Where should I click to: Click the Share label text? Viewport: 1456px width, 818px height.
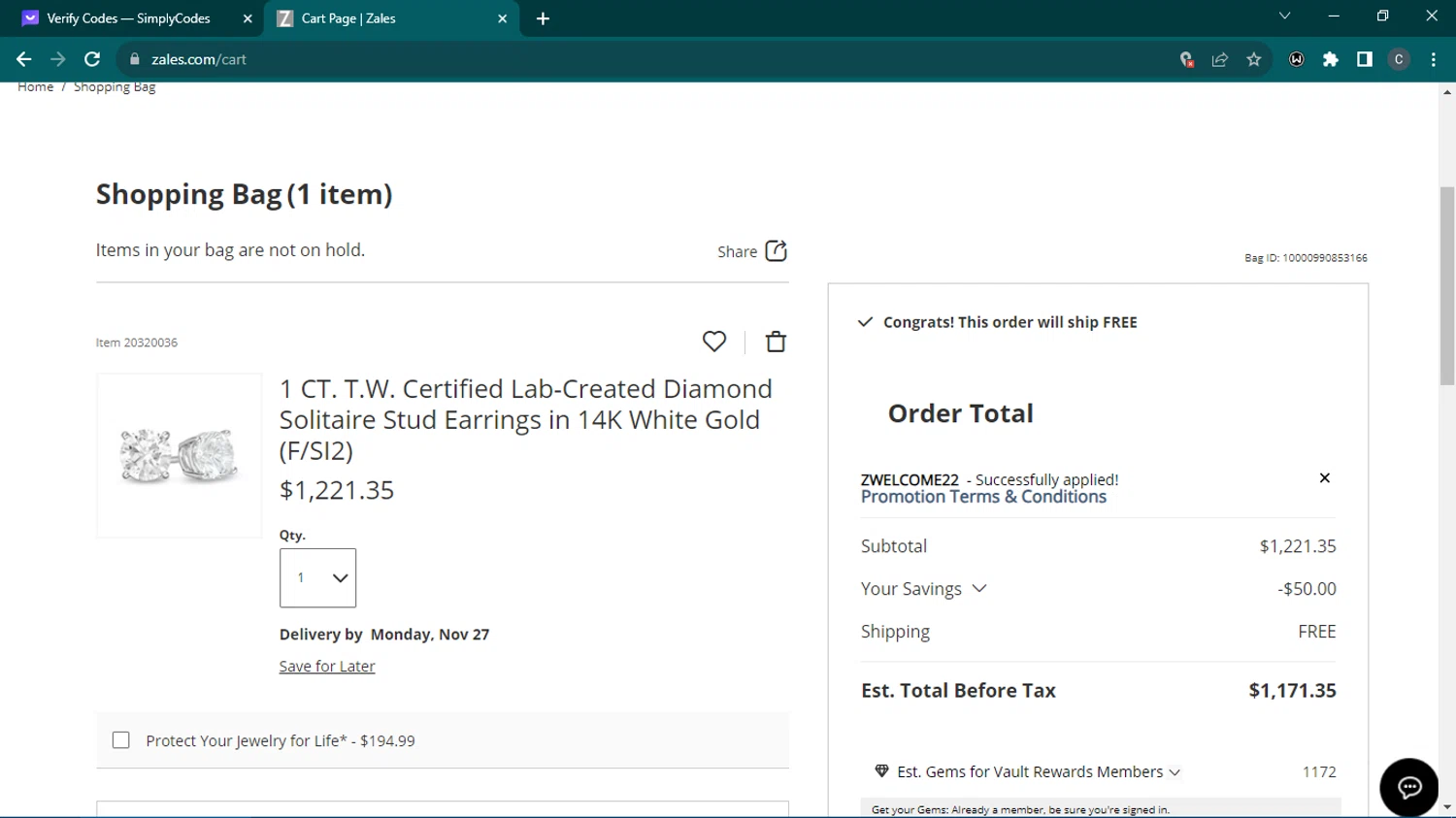tap(737, 252)
